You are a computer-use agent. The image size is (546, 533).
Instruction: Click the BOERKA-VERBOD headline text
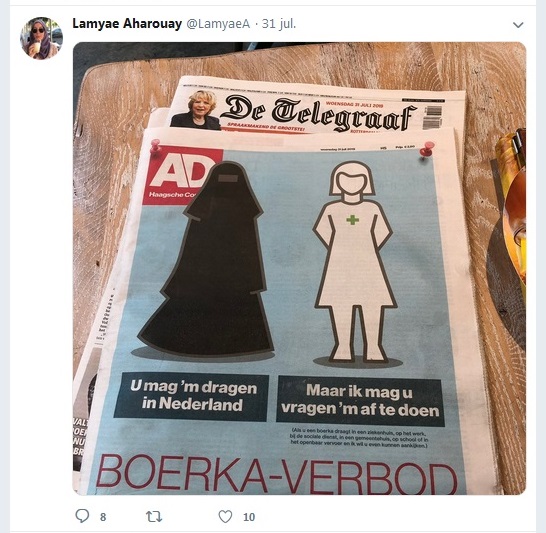coord(277,475)
